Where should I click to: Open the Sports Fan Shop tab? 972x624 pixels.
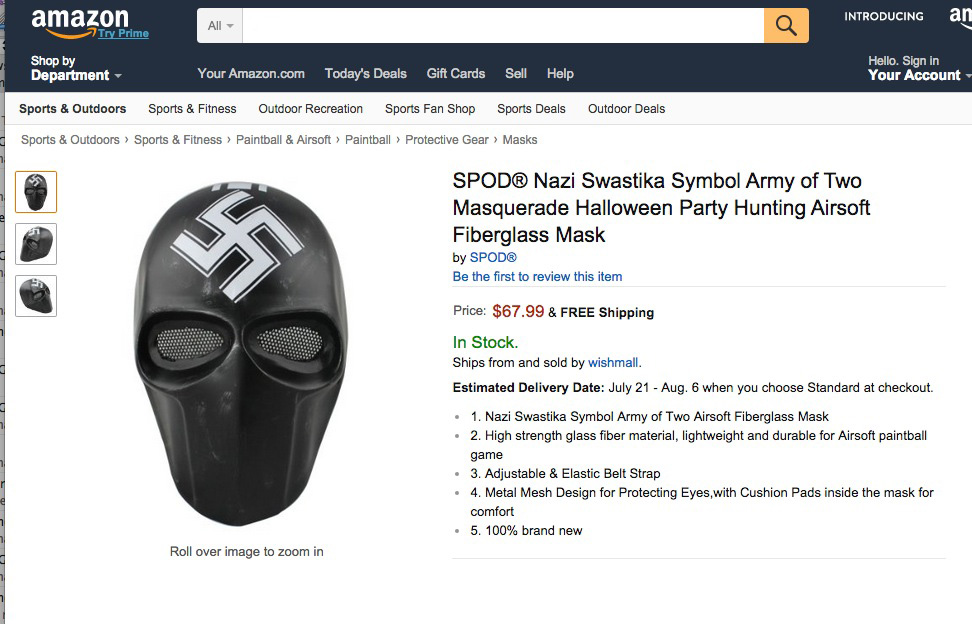[430, 109]
